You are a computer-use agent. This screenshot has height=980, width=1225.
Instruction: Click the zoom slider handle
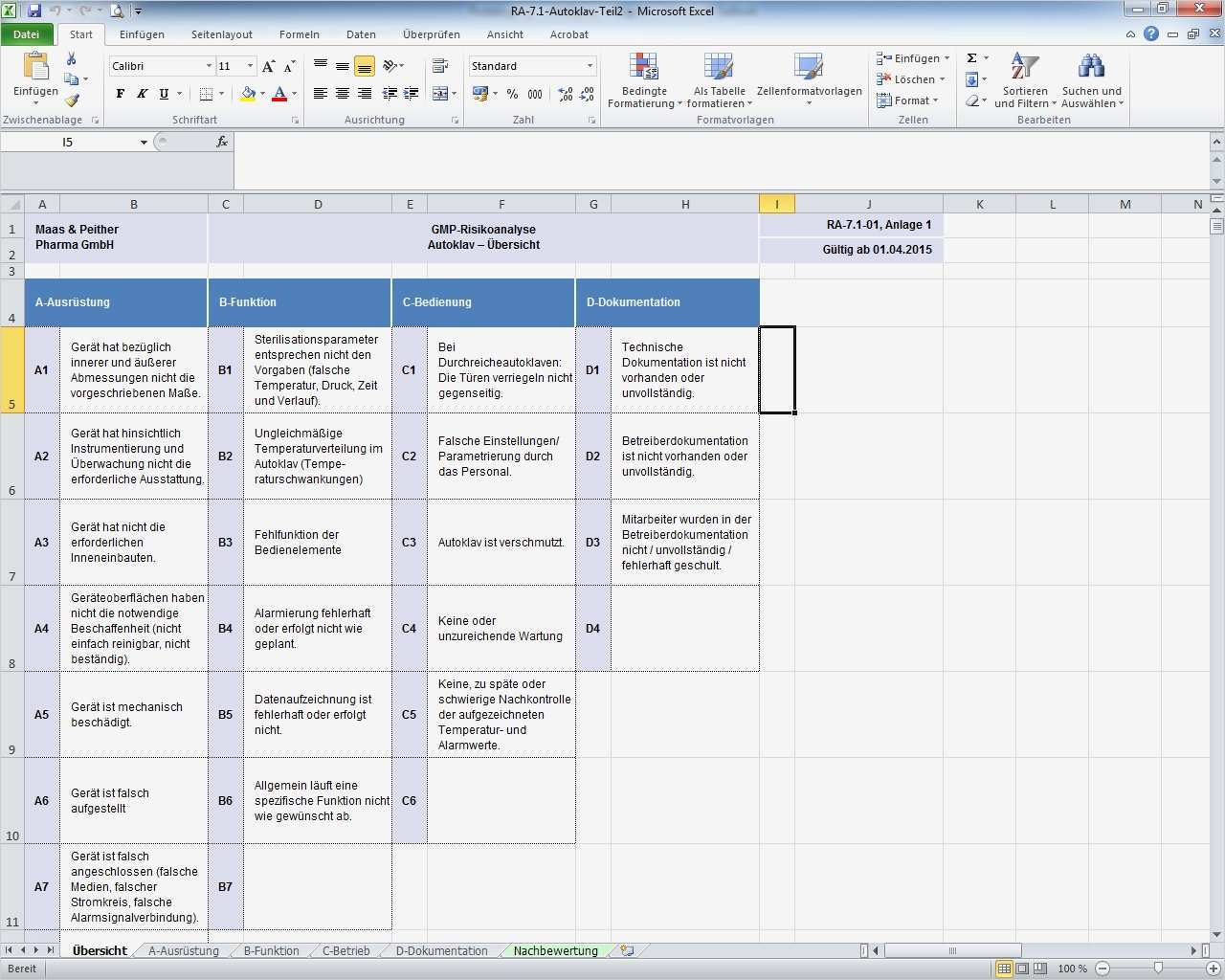click(1158, 969)
